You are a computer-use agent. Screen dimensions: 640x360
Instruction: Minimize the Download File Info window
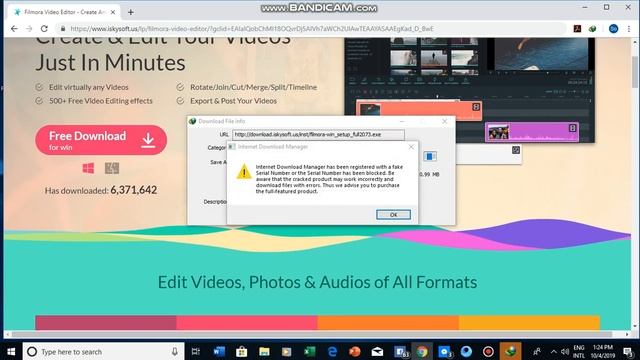(402, 121)
